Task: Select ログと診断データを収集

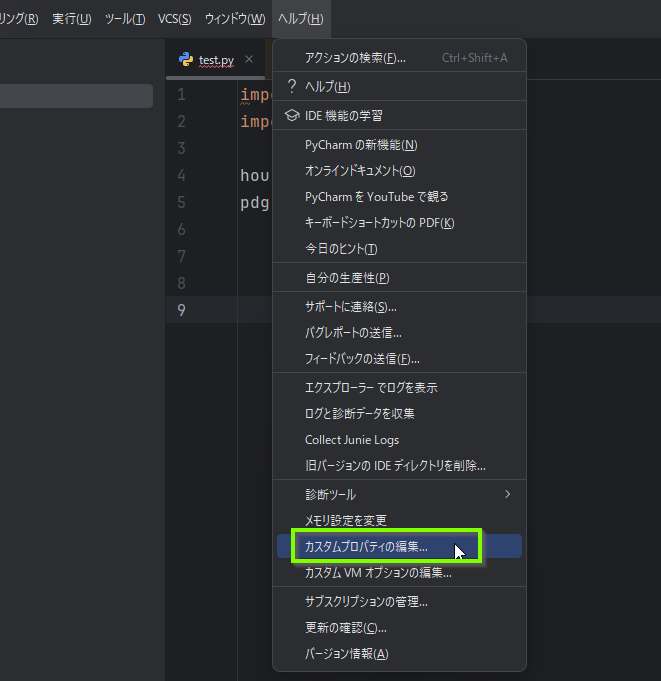Action: click(399, 413)
